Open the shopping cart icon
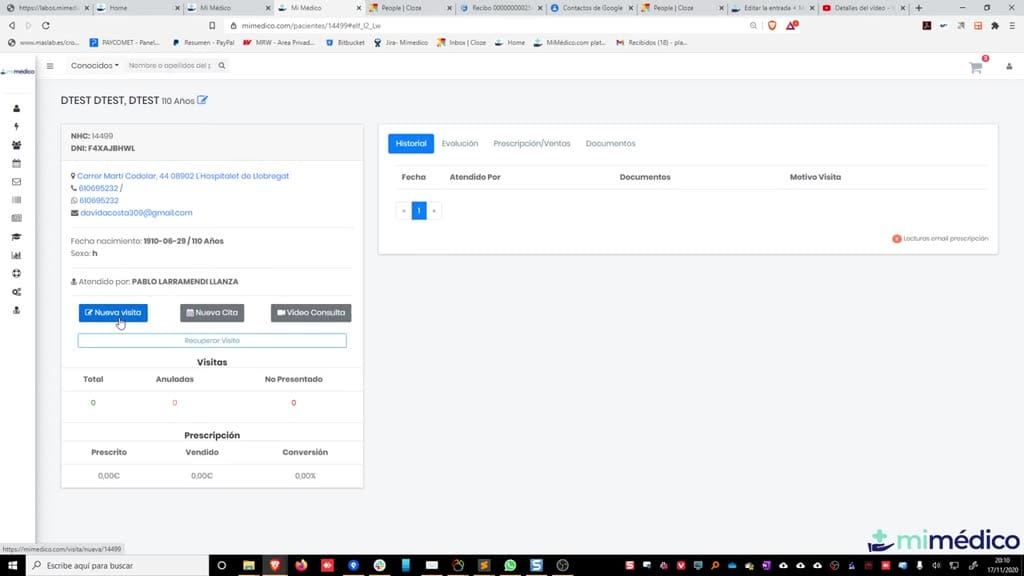Image resolution: width=1024 pixels, height=576 pixels. pos(976,67)
